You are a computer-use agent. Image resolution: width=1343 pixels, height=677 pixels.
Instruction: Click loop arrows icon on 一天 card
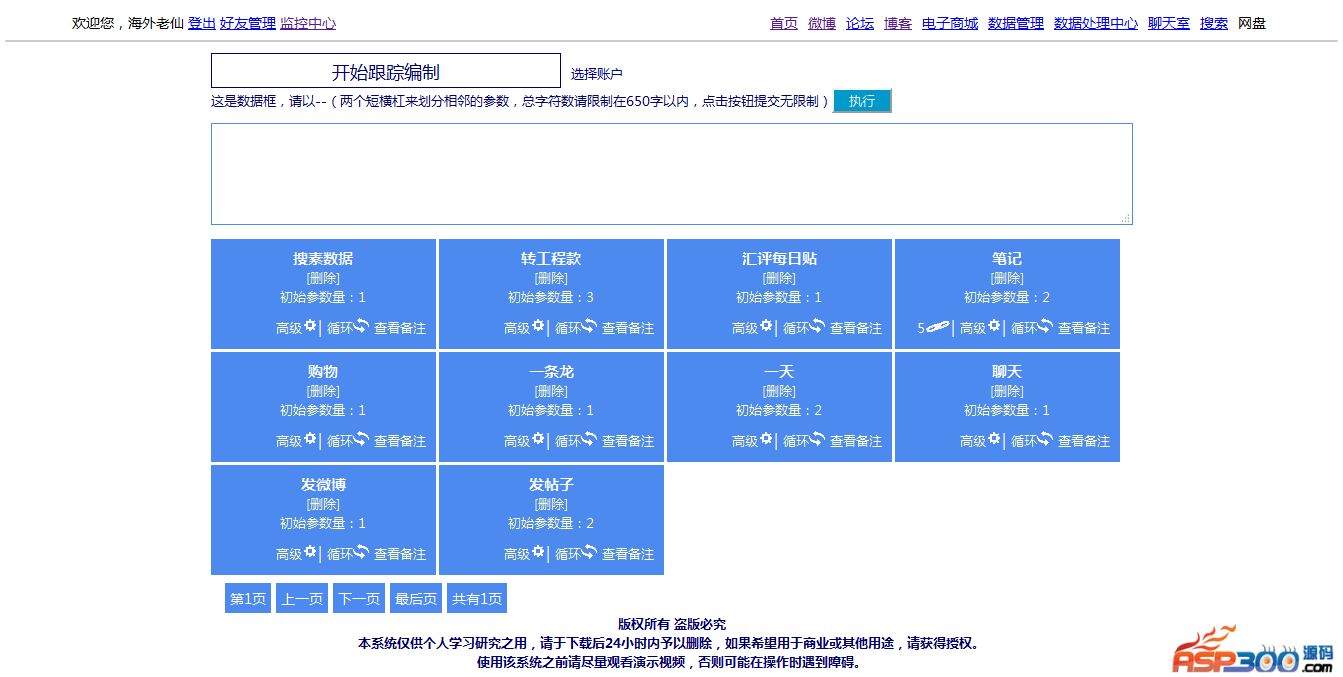click(818, 439)
